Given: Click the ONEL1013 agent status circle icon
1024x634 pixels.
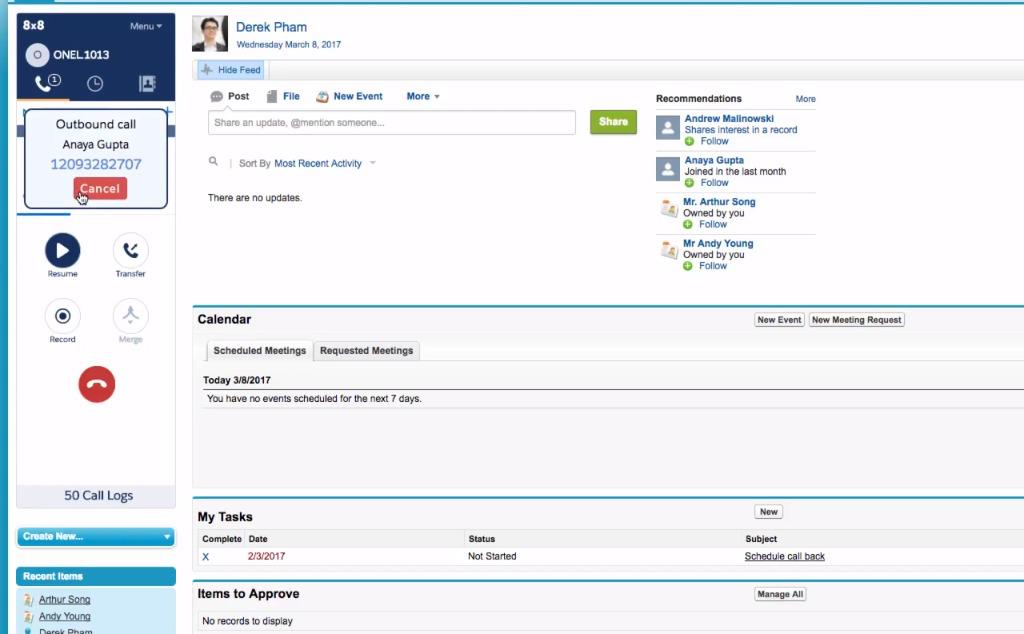Looking at the screenshot, I should (37, 55).
